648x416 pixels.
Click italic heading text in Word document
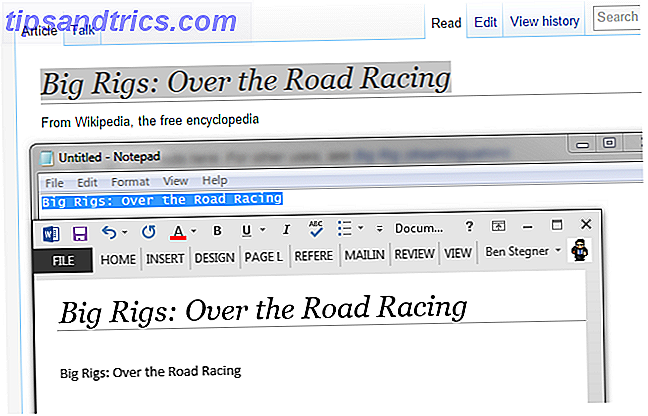point(263,310)
